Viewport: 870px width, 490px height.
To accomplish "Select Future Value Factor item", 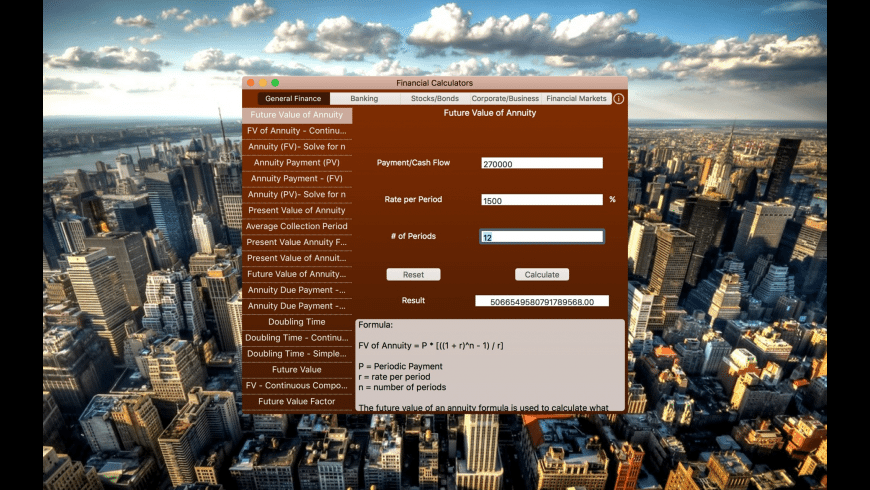I will (297, 402).
